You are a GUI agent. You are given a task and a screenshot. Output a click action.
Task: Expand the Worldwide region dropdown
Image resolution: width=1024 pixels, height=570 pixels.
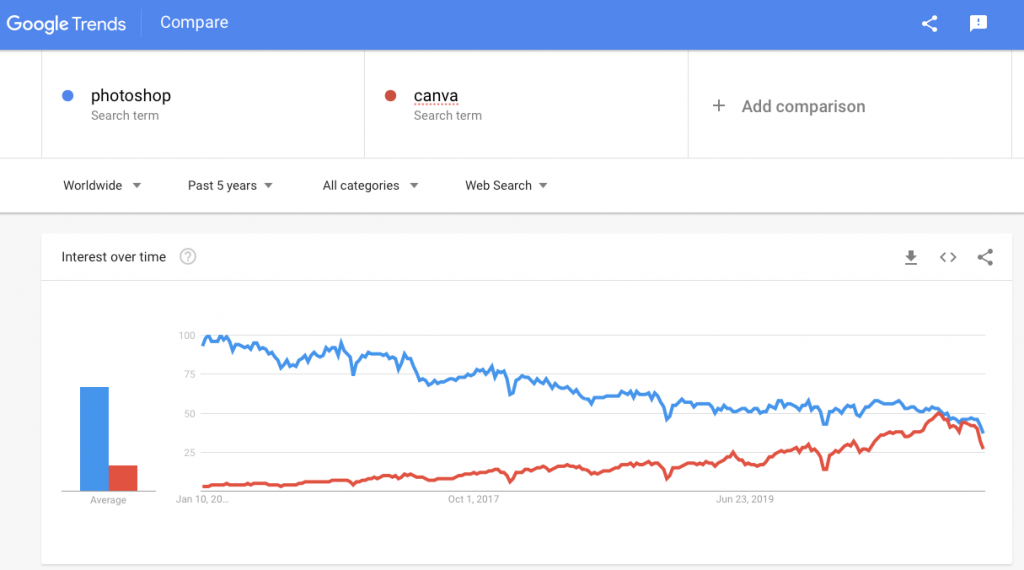pyautogui.click(x=102, y=185)
